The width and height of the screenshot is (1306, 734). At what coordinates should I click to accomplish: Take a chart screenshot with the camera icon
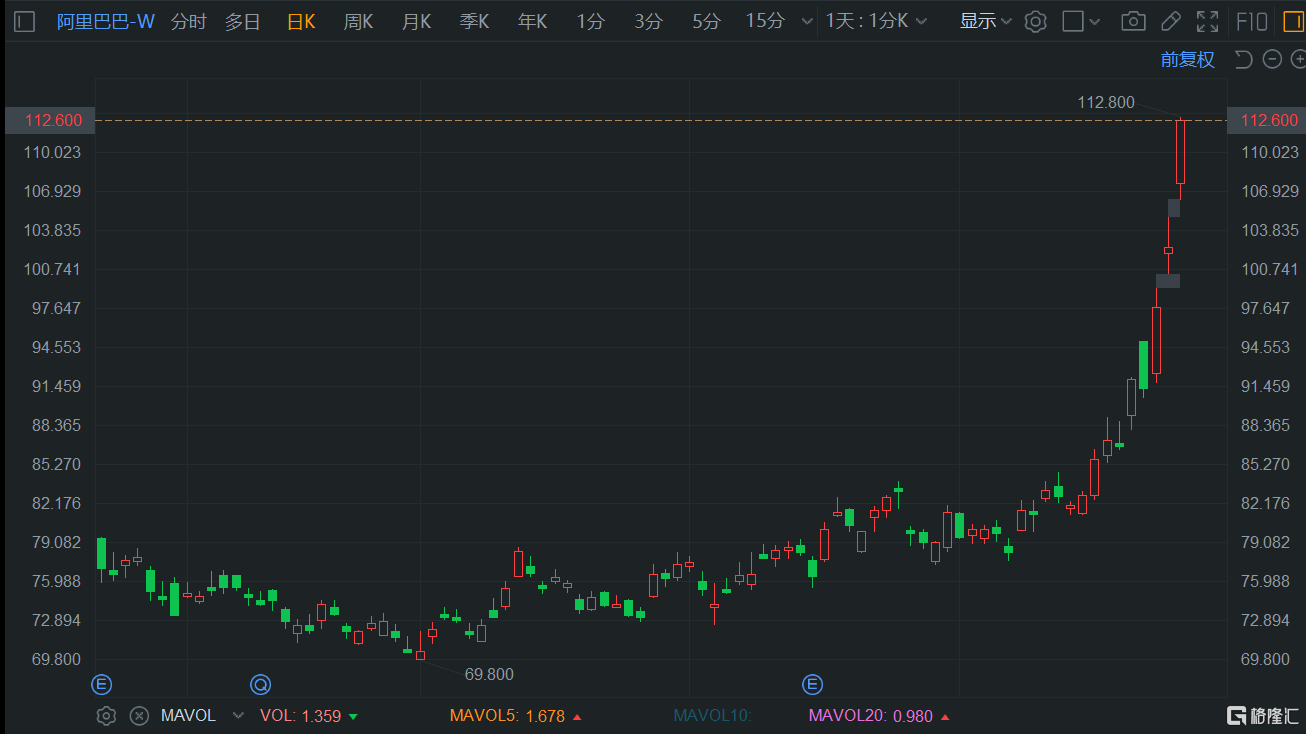(x=1133, y=20)
